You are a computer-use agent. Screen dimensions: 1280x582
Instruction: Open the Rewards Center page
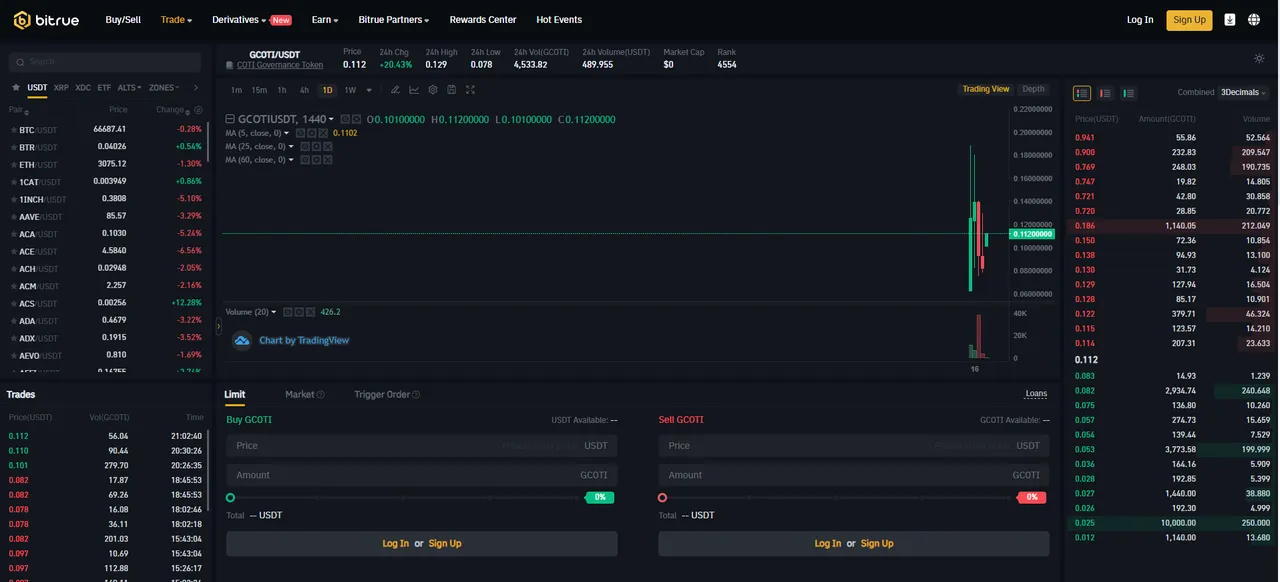tap(483, 20)
